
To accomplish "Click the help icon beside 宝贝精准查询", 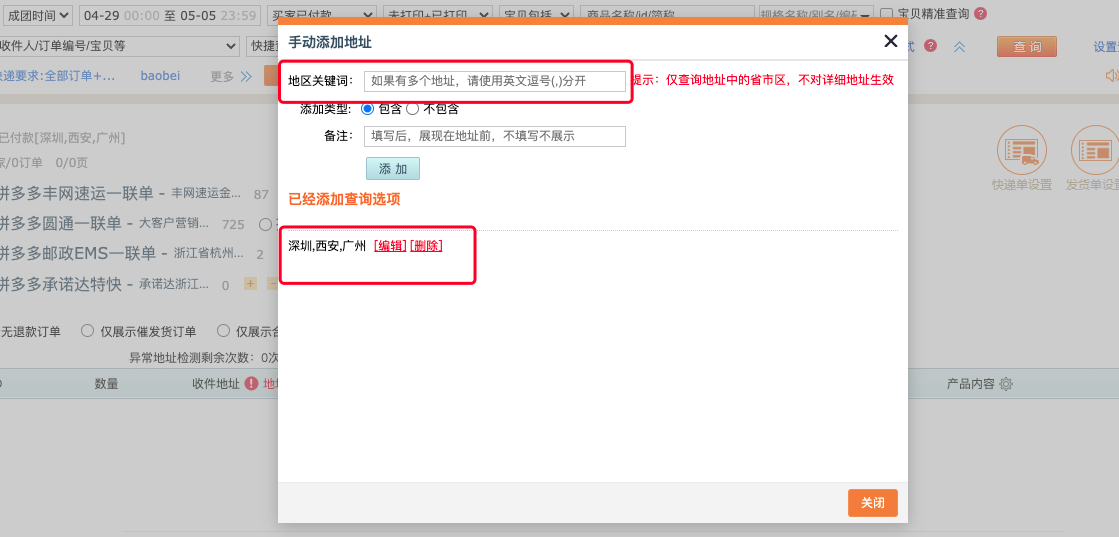I will coord(981,14).
